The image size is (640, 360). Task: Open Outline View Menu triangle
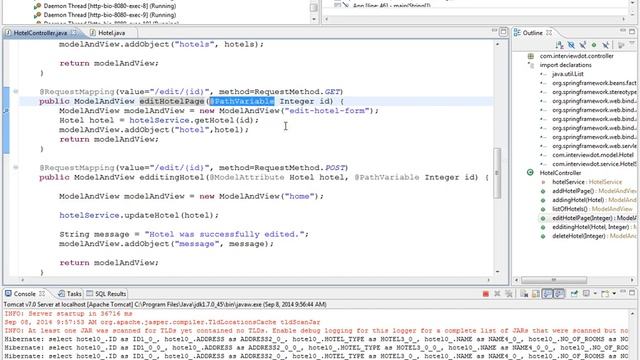632,44
